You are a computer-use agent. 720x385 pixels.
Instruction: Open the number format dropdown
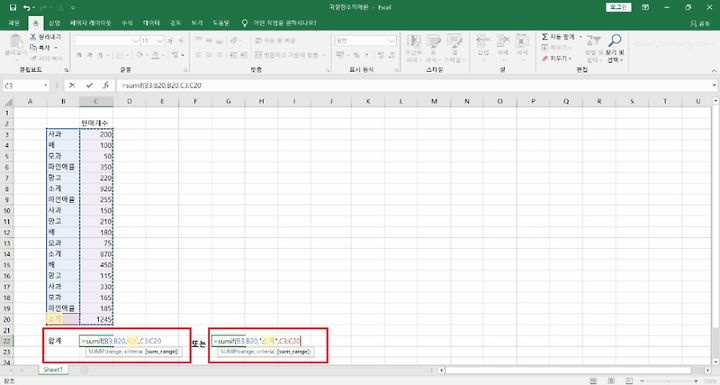click(392, 41)
